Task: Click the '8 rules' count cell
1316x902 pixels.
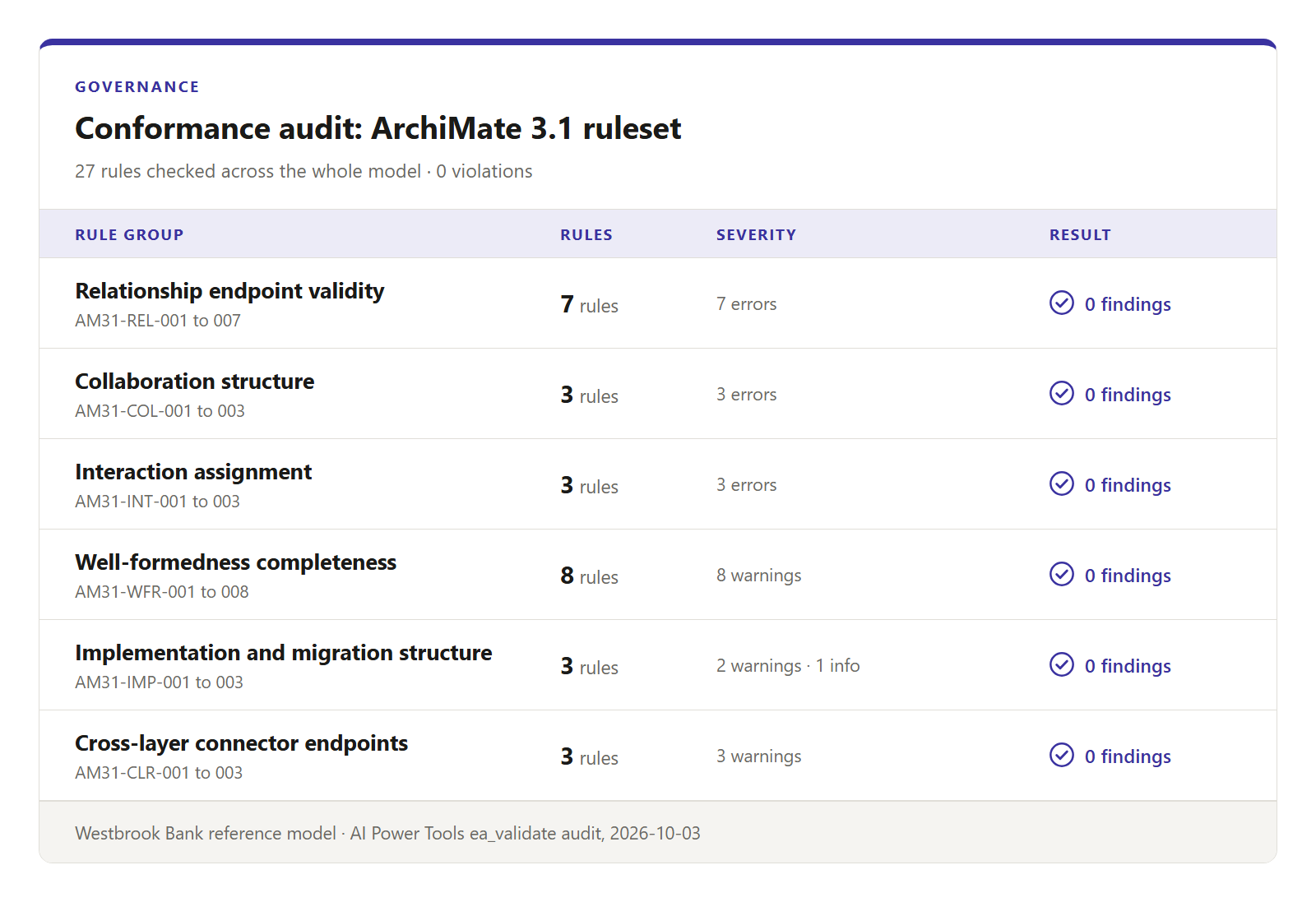Action: (589, 576)
